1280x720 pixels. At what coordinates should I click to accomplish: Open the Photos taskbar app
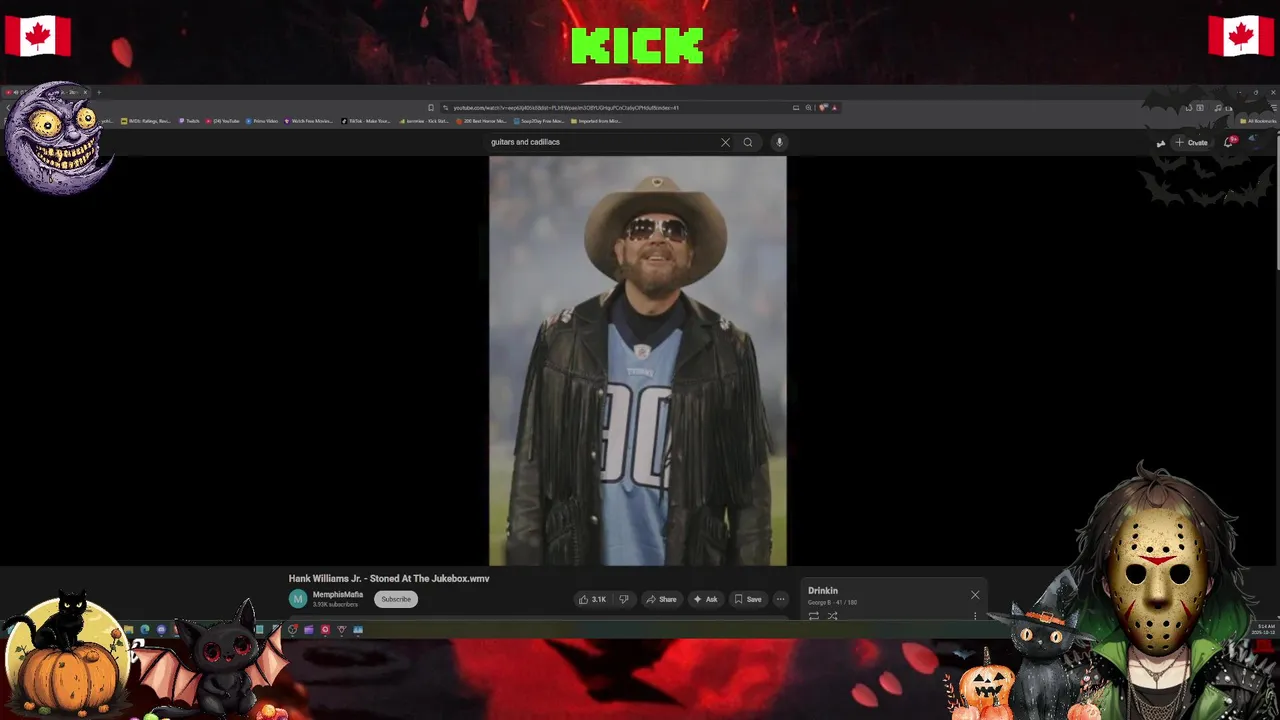pos(358,630)
